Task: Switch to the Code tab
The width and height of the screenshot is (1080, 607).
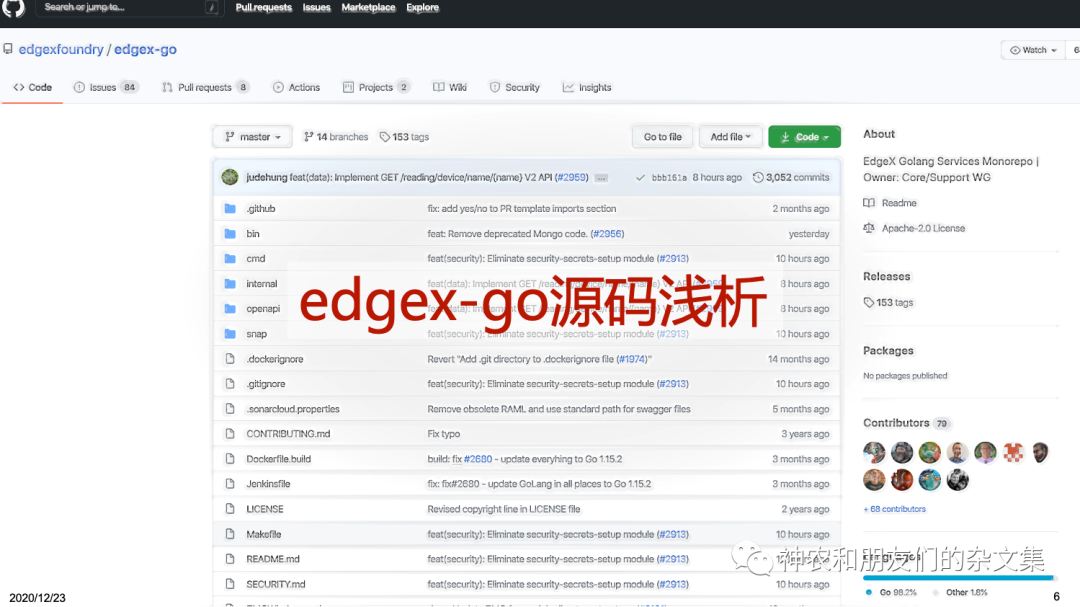Action: pyautogui.click(x=32, y=88)
